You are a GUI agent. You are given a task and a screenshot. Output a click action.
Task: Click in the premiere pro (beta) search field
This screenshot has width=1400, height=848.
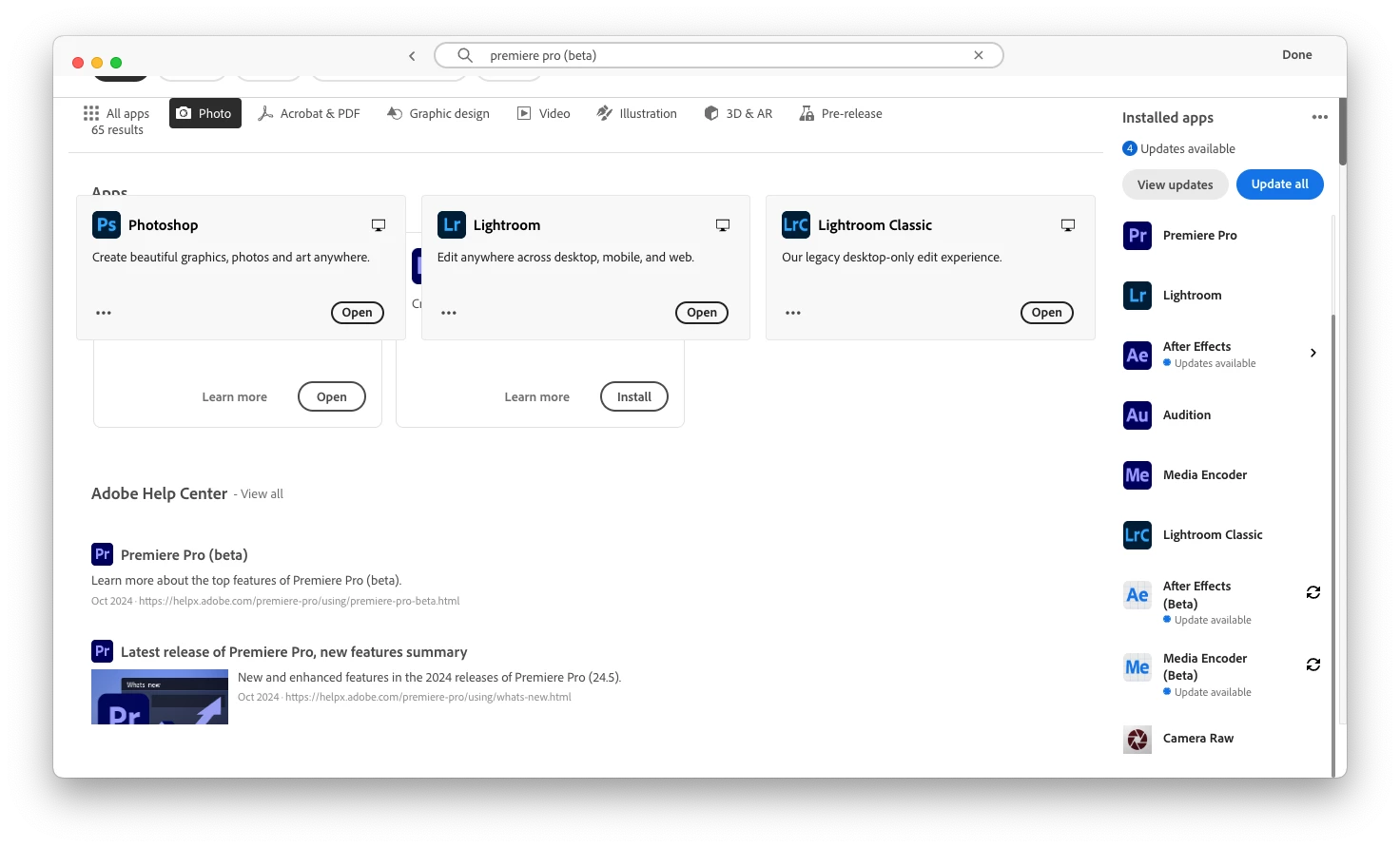point(719,55)
